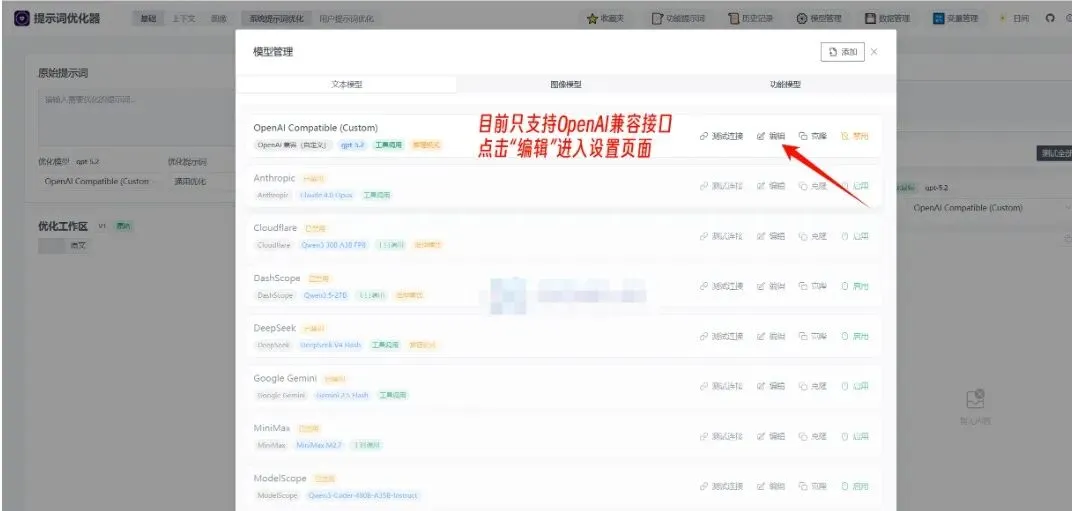The image size is (1072, 511).
Task: Enable the Anthropic model
Action: [855, 186]
